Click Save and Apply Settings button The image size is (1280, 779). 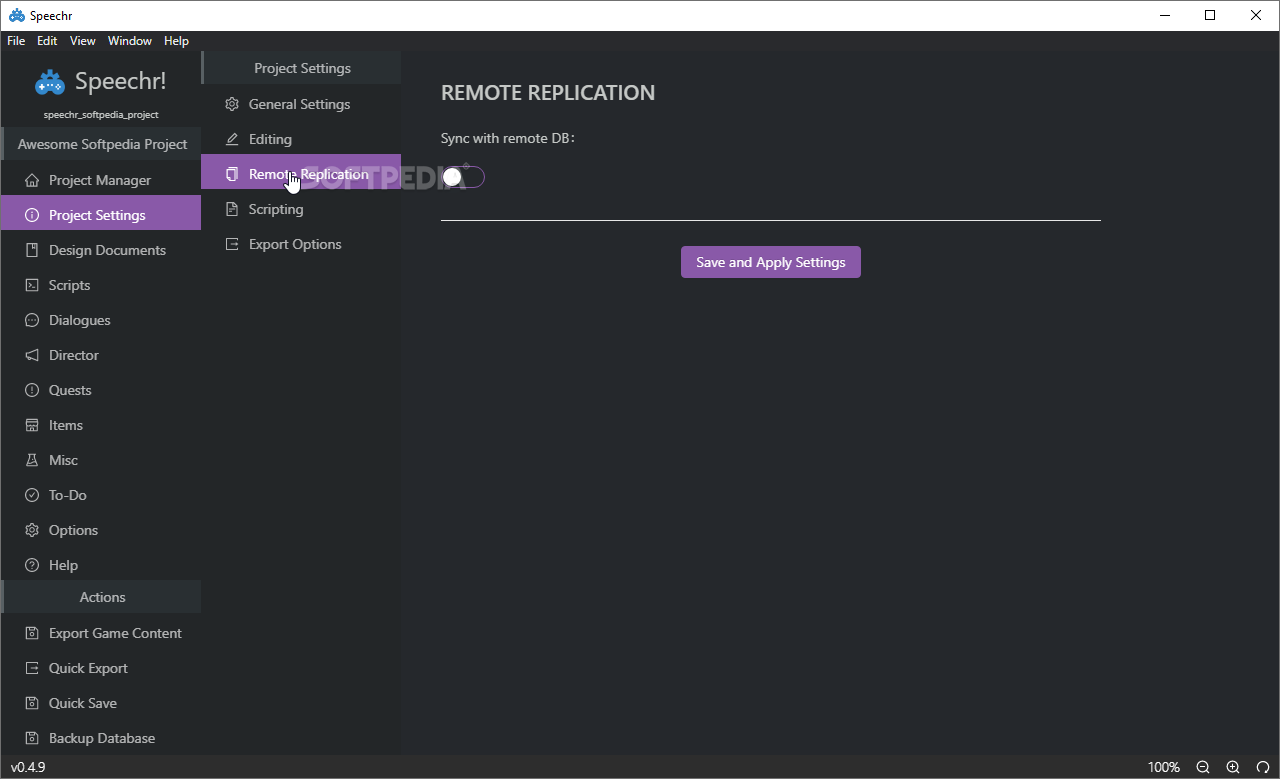pyautogui.click(x=771, y=262)
